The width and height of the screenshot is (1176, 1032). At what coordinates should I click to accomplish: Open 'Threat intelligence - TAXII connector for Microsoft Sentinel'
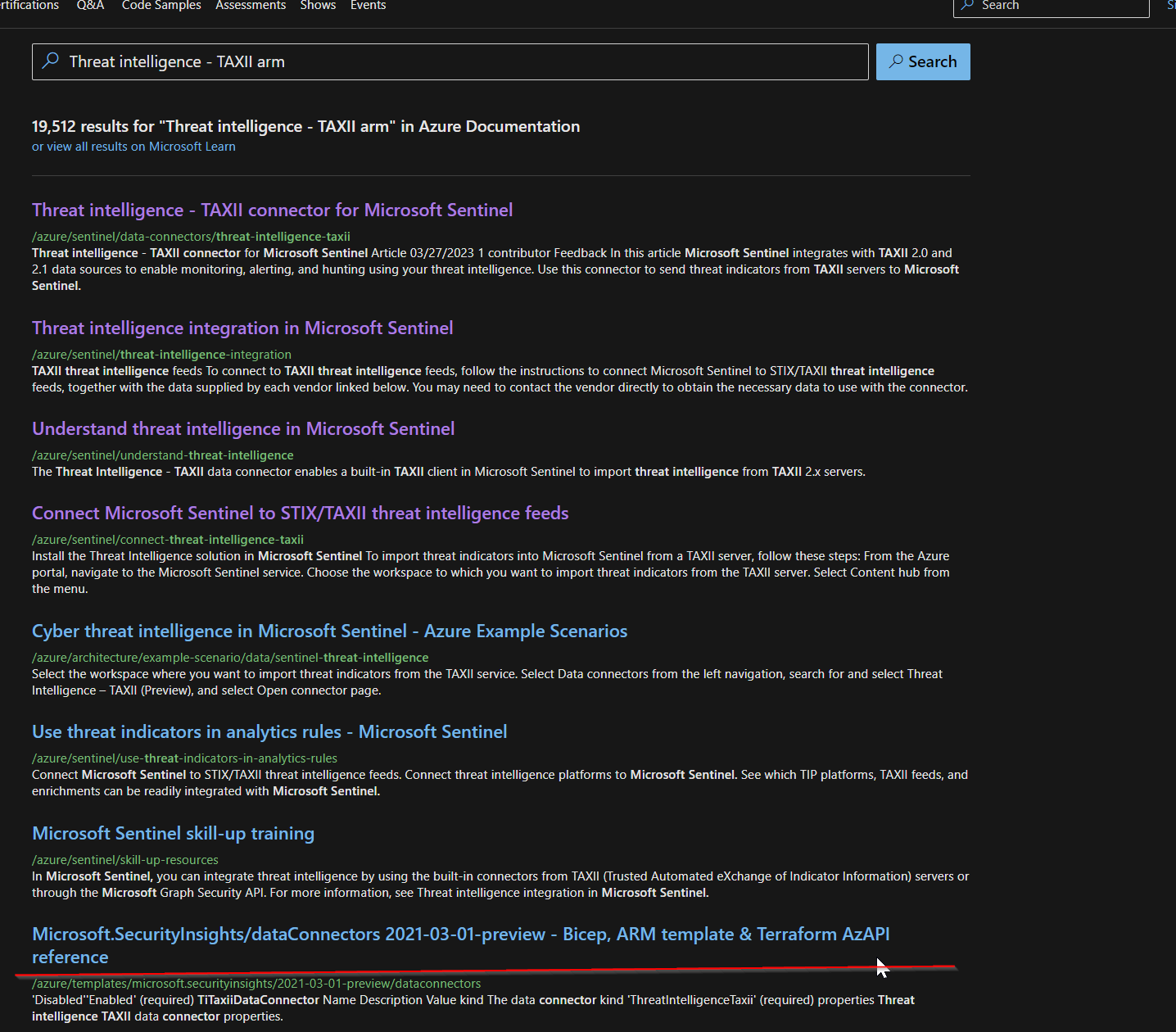(x=272, y=210)
